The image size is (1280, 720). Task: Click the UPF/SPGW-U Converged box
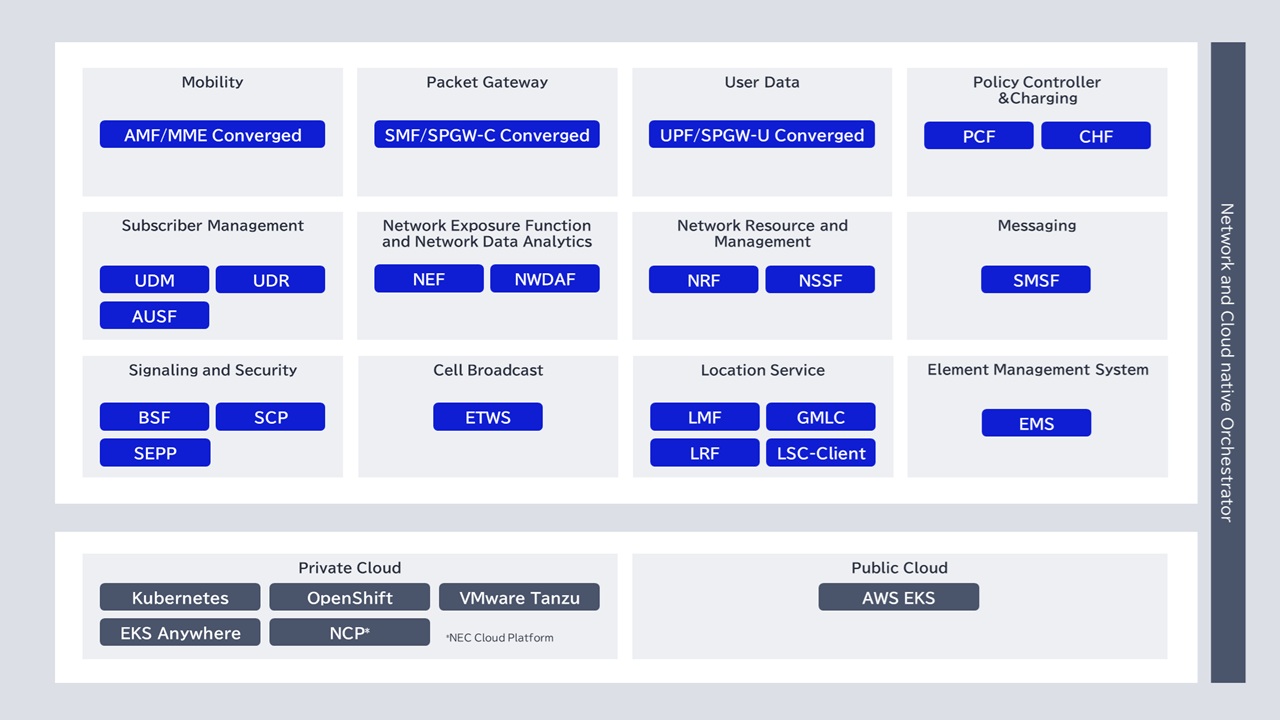pos(762,135)
